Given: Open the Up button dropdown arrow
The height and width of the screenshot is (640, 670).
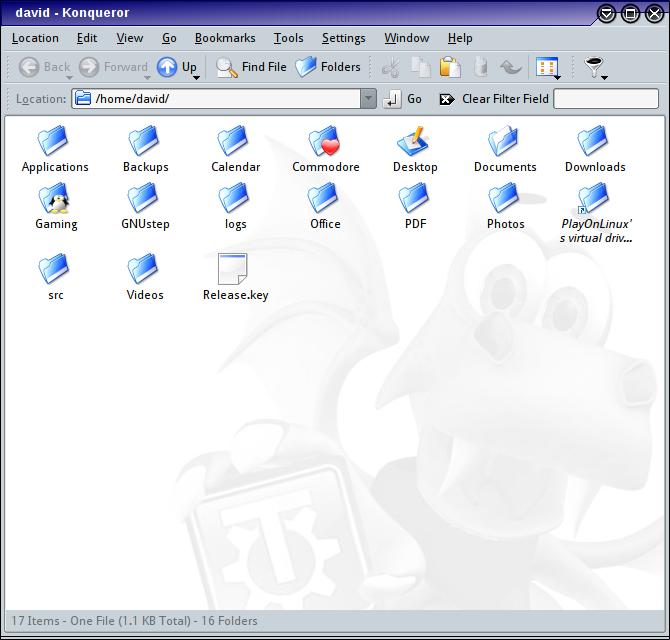Looking at the screenshot, I should coord(196,78).
